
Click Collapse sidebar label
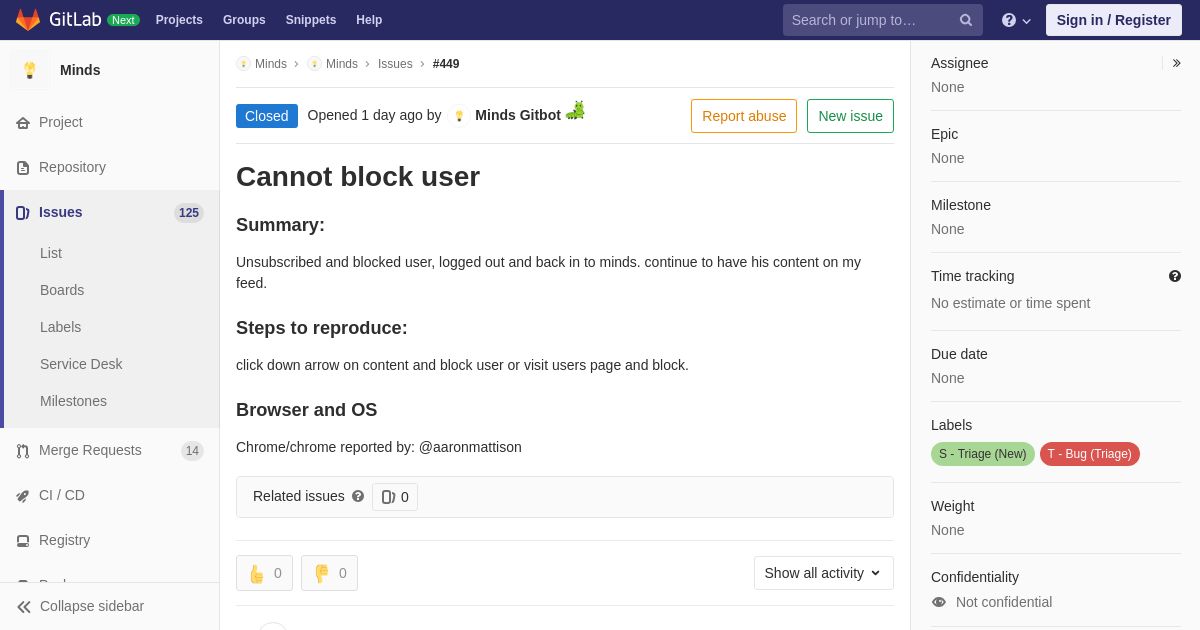click(x=92, y=606)
